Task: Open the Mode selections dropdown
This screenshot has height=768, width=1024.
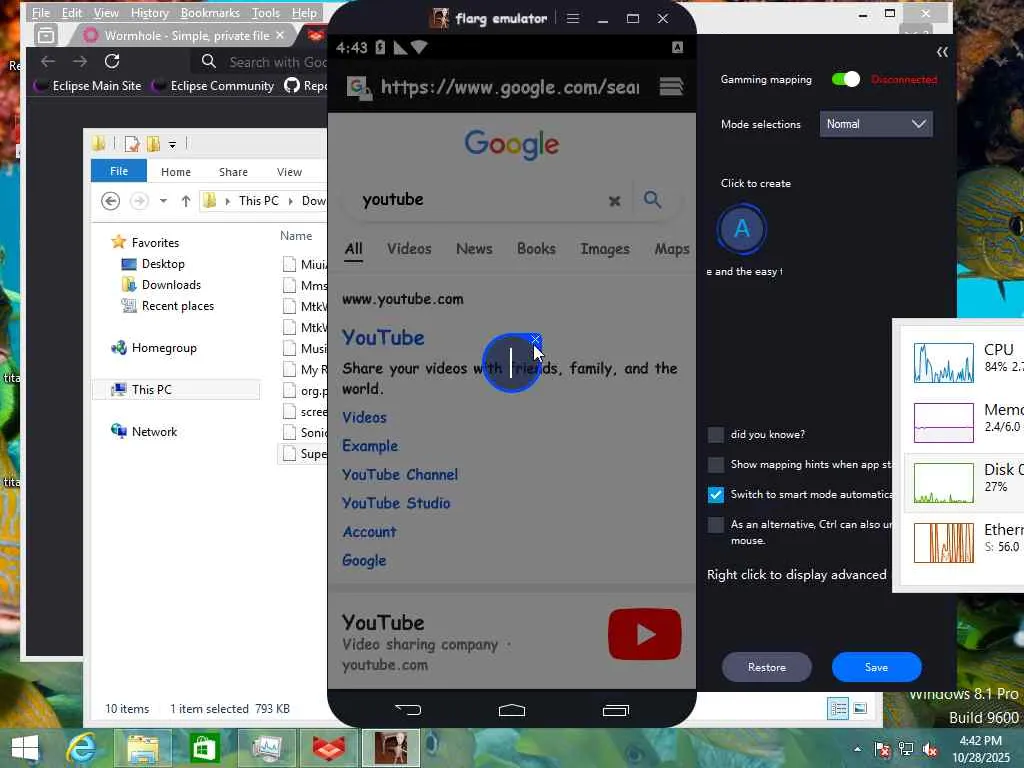Action: 876,124
